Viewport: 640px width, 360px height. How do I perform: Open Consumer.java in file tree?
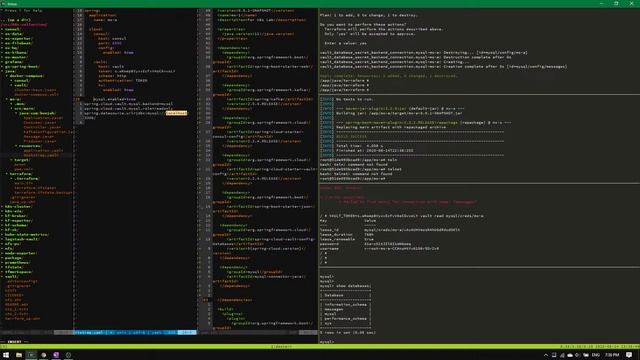click(x=40, y=122)
